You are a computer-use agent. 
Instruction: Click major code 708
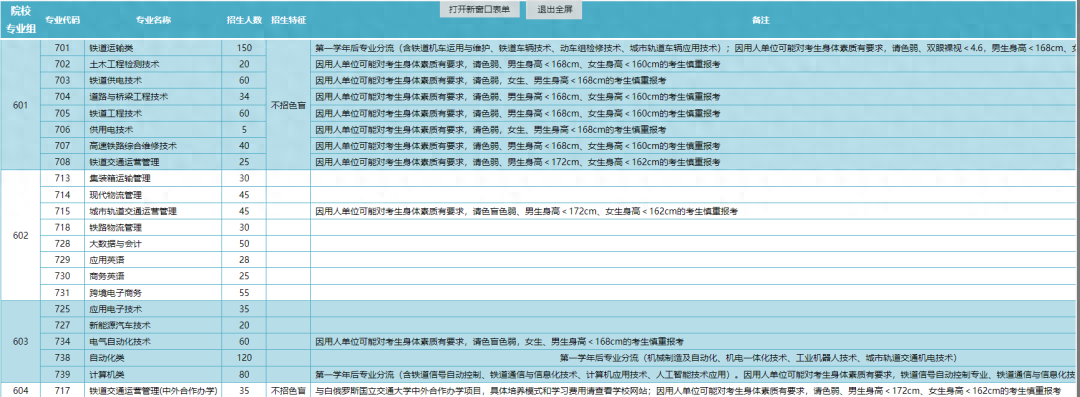(x=63, y=161)
